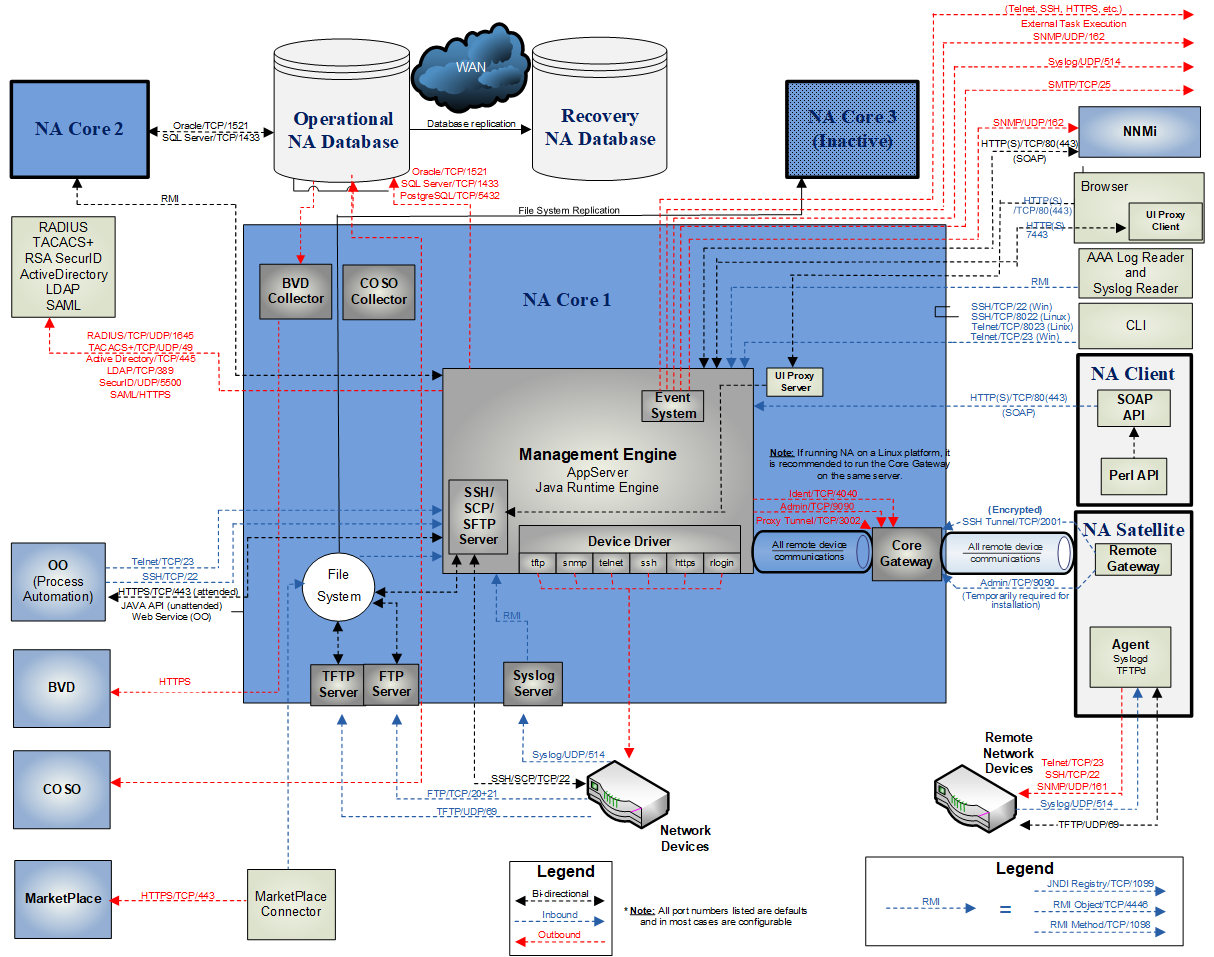1214x957 pixels.
Task: Click the BVD Collector box
Action: [295, 289]
